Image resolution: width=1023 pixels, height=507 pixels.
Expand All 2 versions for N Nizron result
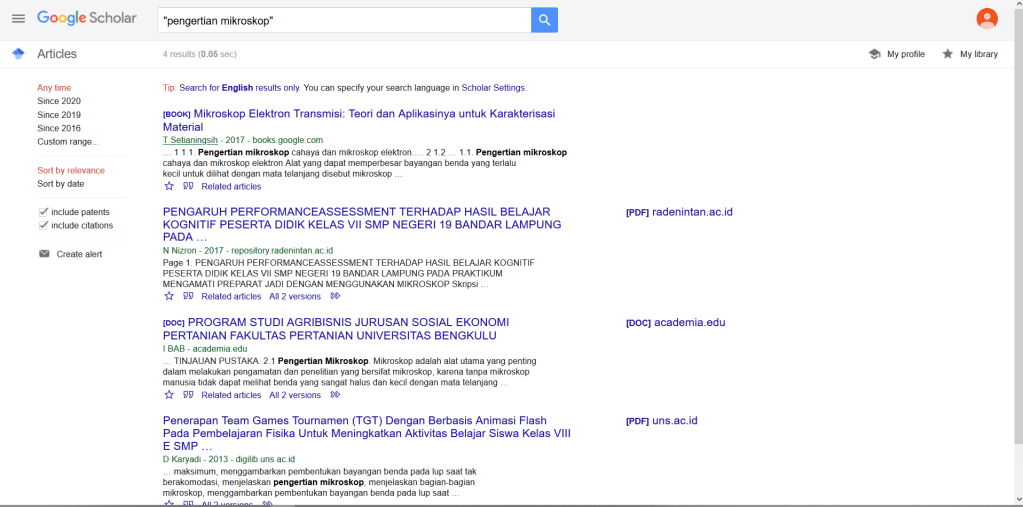295,296
